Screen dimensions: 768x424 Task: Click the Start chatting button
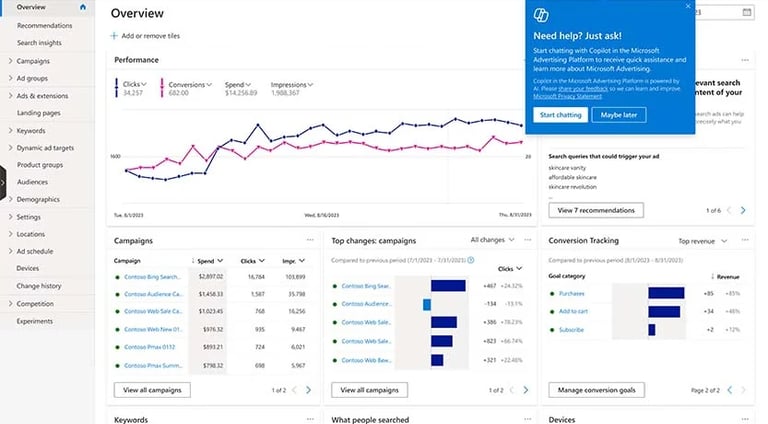coord(560,115)
